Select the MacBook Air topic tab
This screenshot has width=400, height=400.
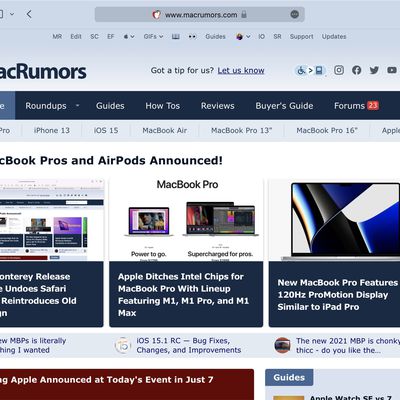coord(165,131)
